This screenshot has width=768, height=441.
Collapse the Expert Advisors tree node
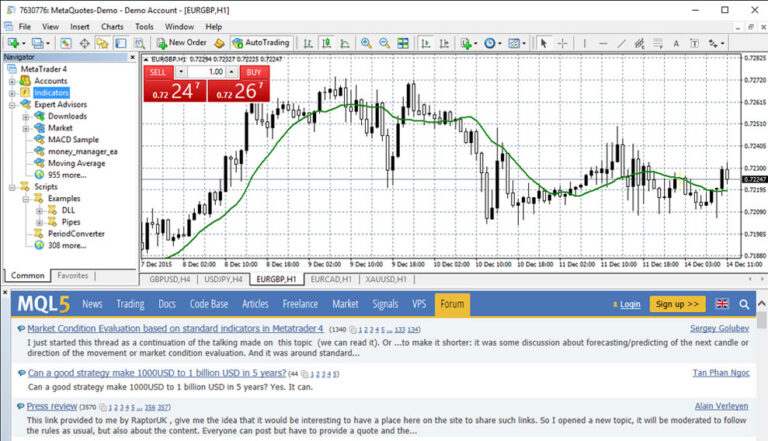coord(12,105)
